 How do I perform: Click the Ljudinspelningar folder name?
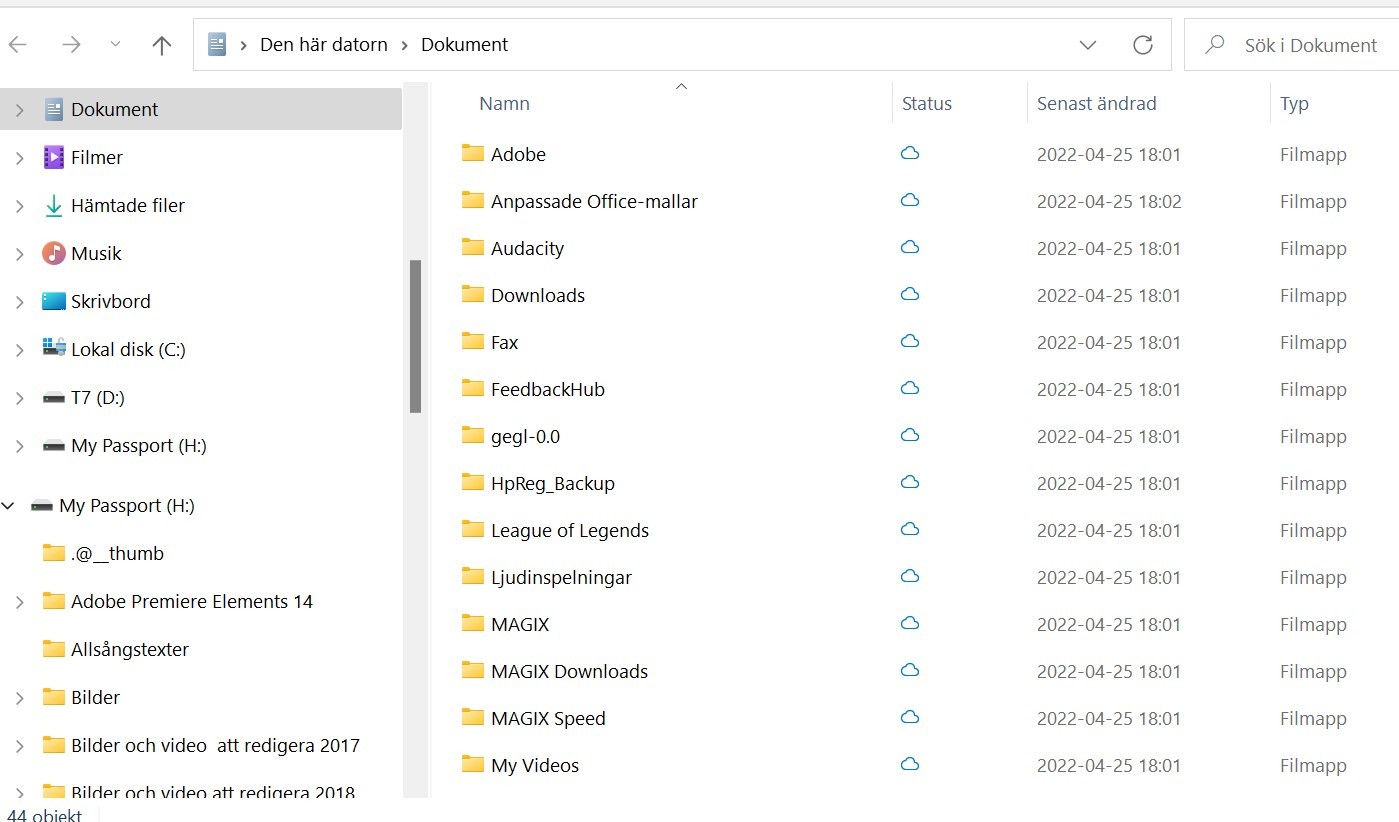[561, 578]
